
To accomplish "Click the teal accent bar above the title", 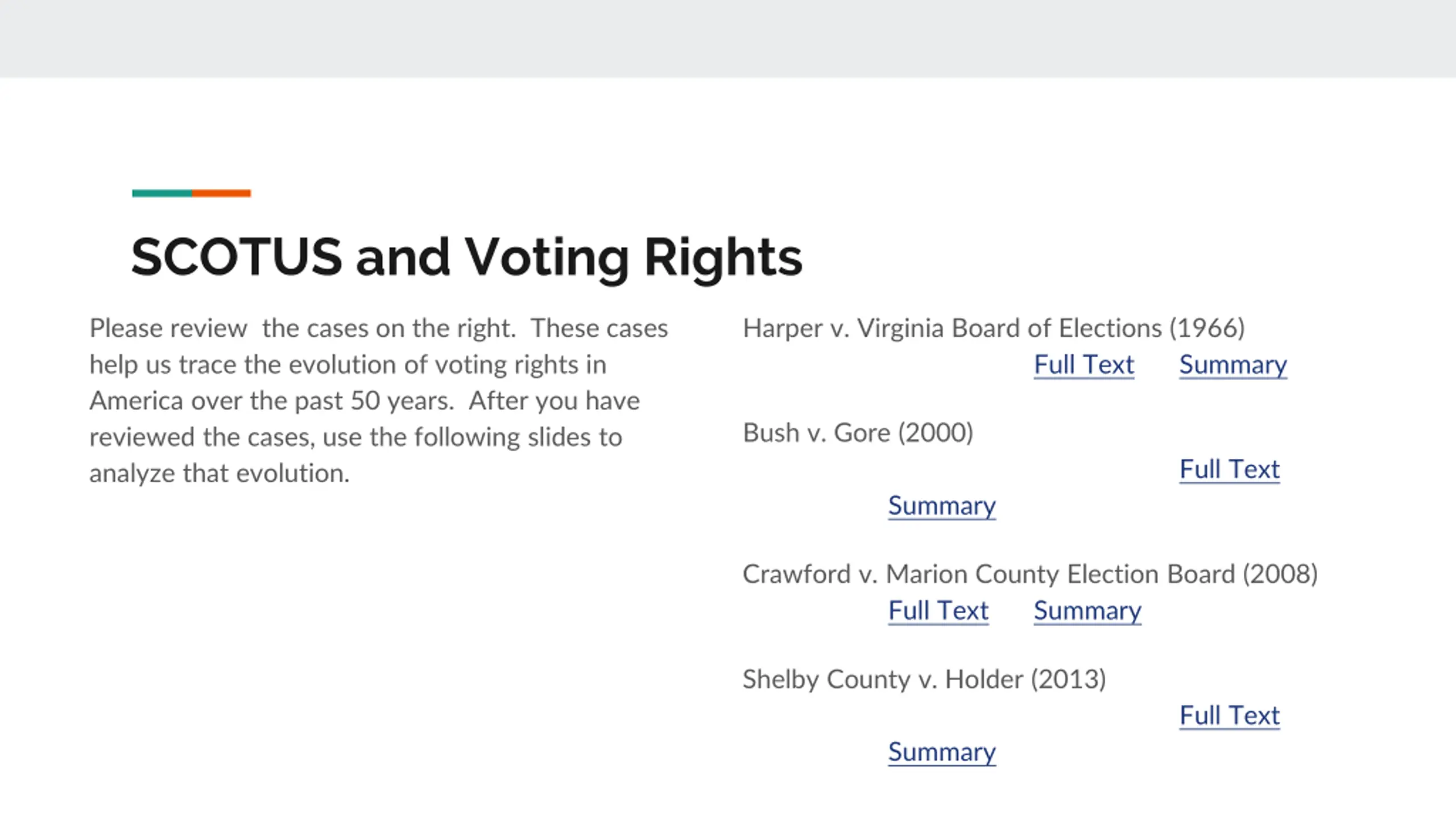I will (x=162, y=193).
